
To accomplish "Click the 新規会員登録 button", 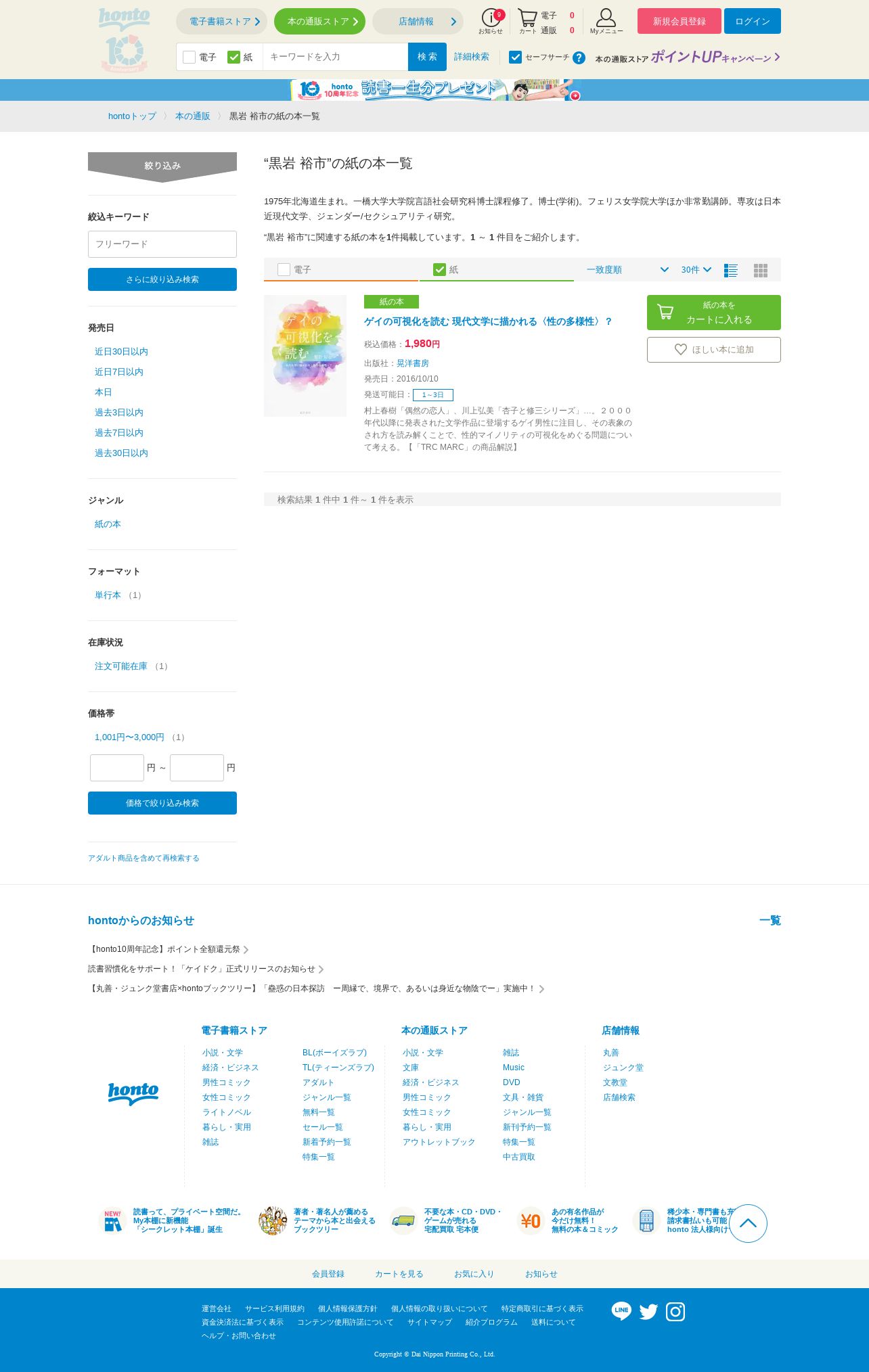I will pyautogui.click(x=679, y=21).
